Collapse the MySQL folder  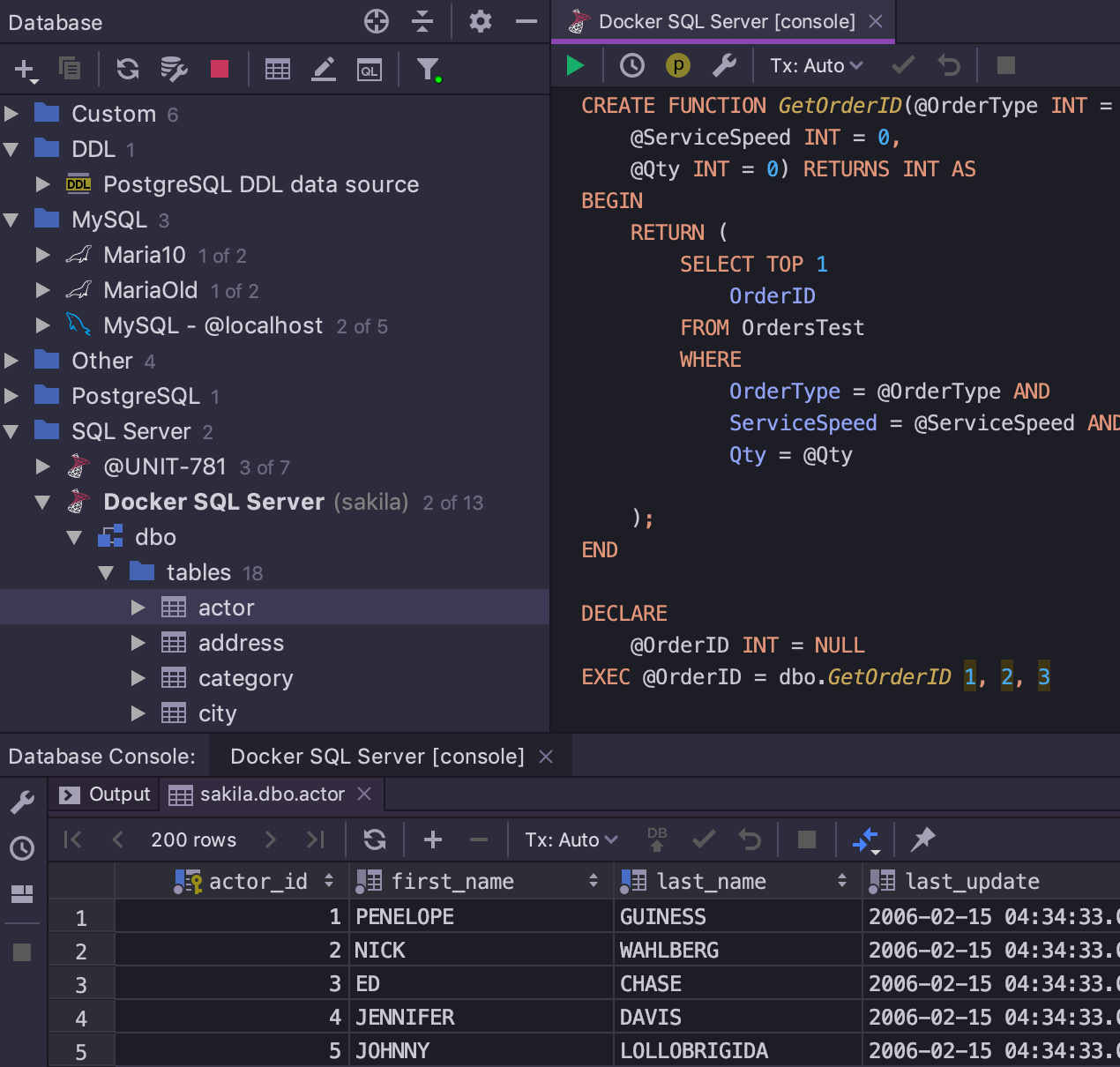(11, 220)
